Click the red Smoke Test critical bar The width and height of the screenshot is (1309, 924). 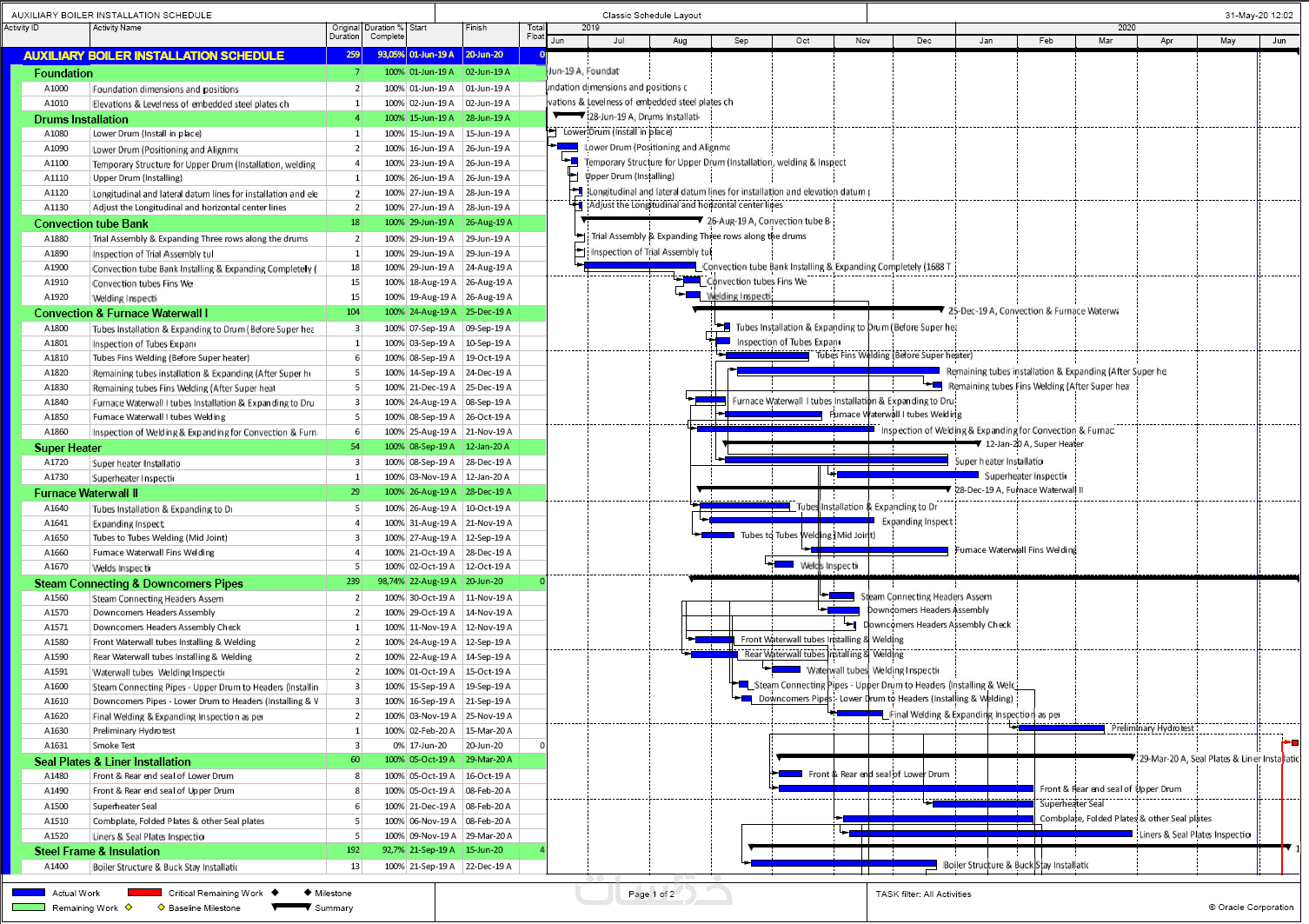click(x=1294, y=742)
